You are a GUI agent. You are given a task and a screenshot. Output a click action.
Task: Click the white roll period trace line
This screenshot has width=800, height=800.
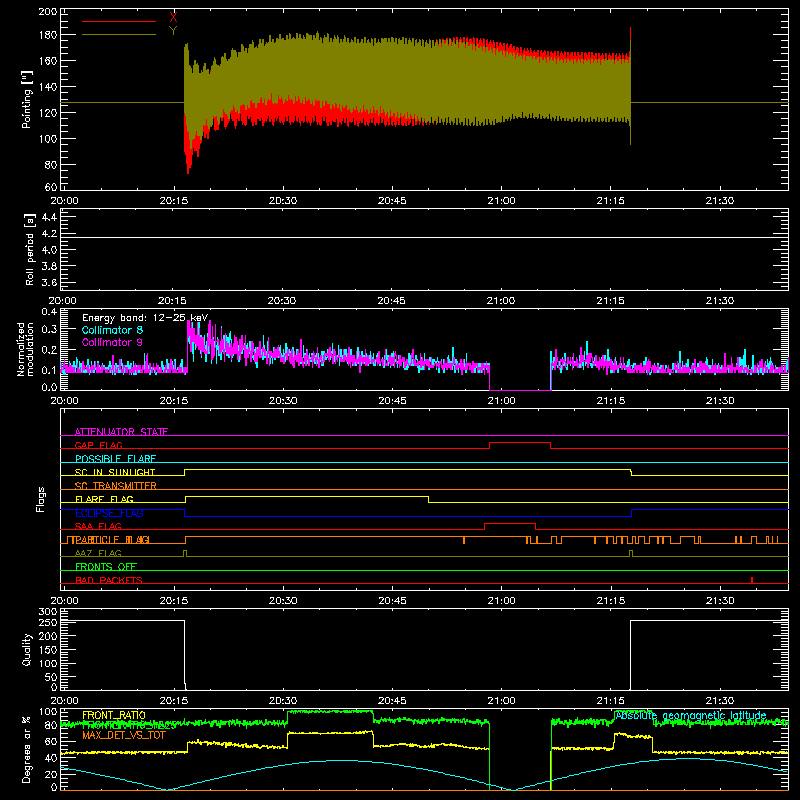(424, 237)
